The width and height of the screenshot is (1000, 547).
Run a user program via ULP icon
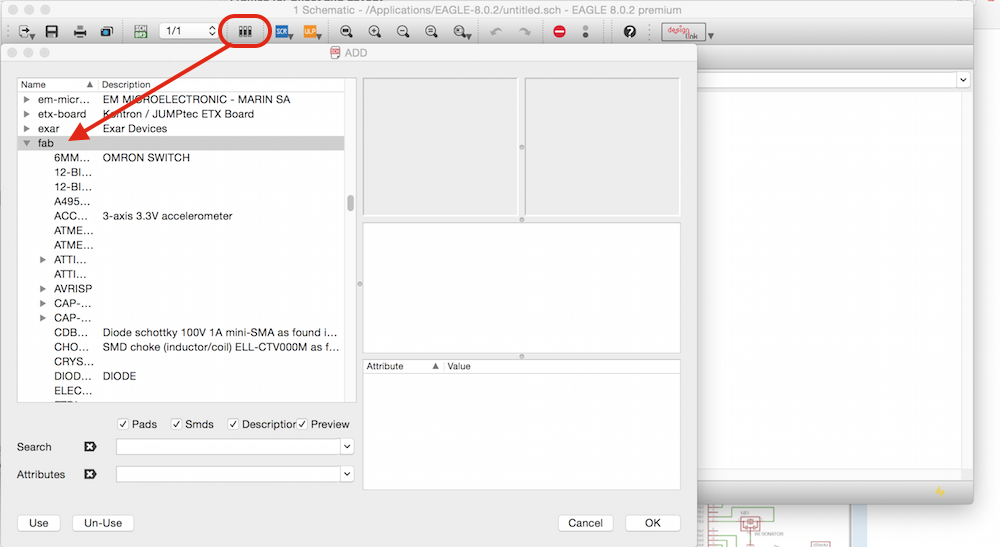click(311, 31)
